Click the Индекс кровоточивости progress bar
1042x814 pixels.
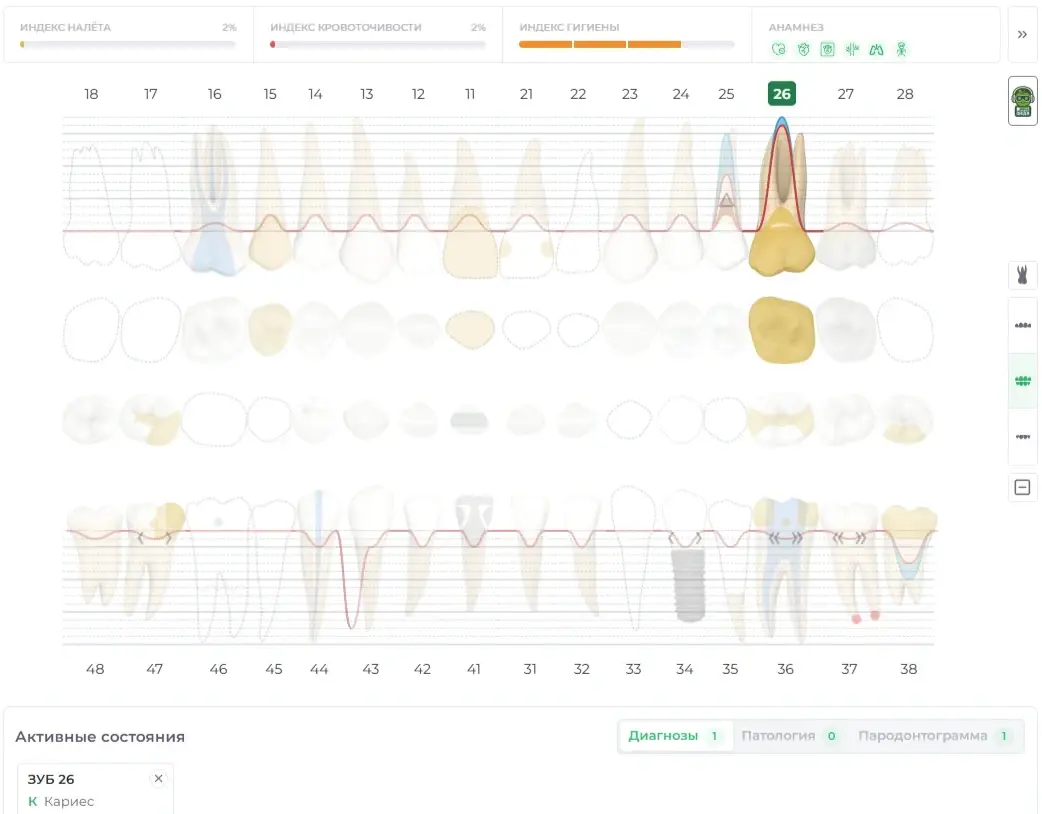(377, 45)
